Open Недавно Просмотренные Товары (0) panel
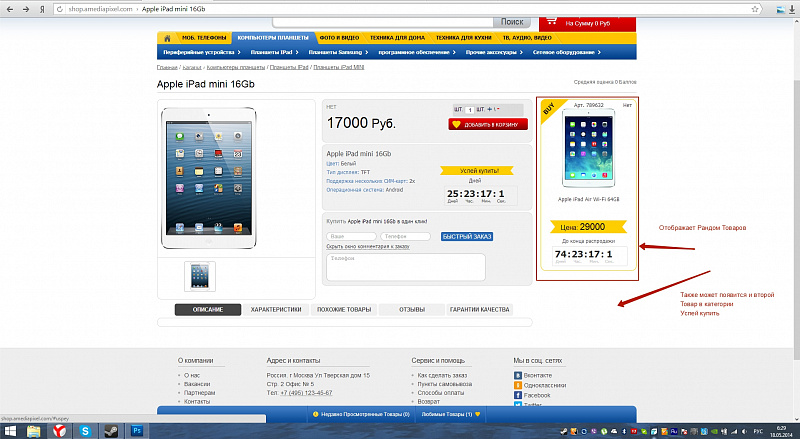This screenshot has width=800, height=439. 361,414
